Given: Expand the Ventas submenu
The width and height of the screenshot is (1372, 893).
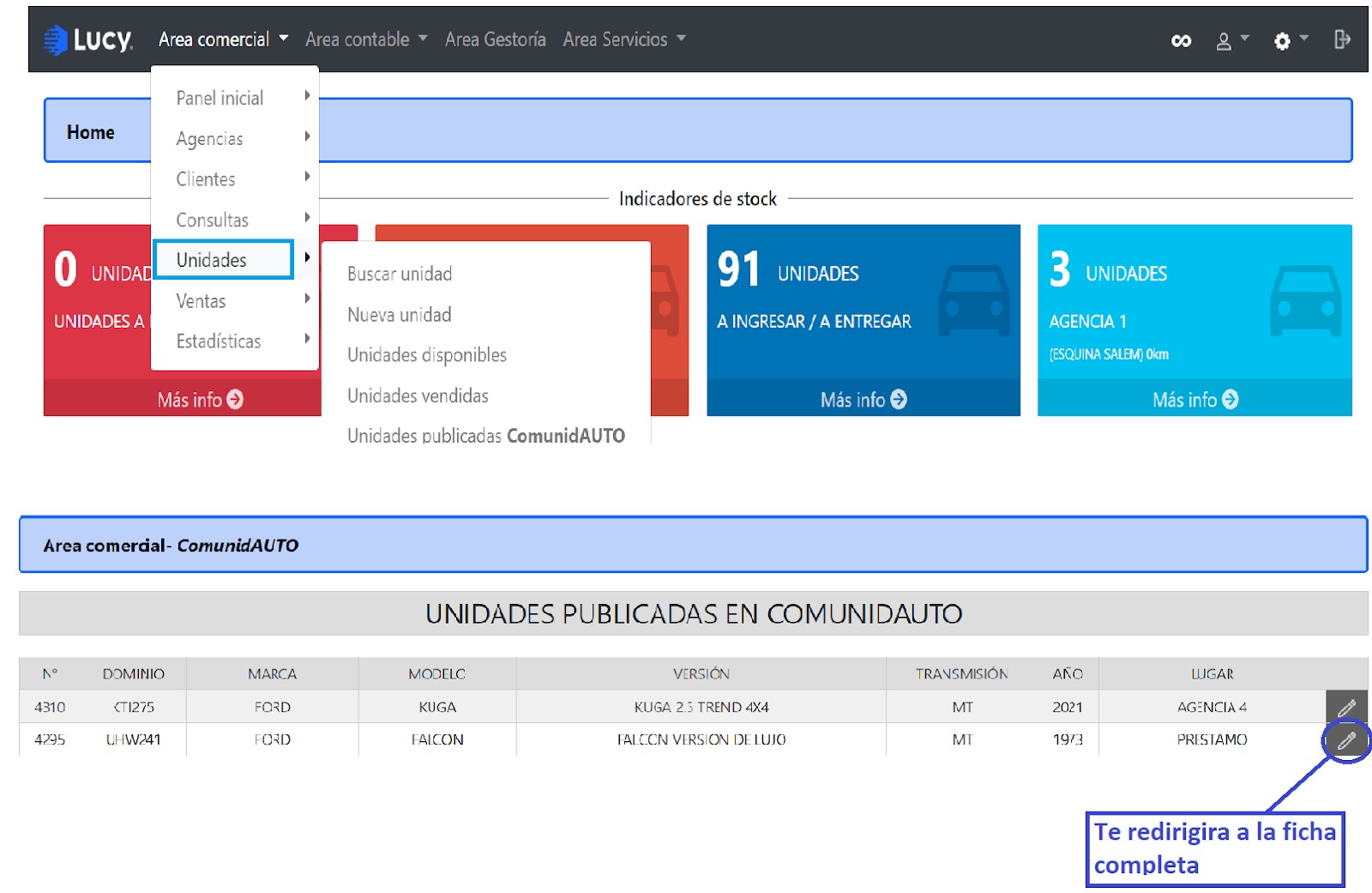Looking at the screenshot, I should tap(235, 301).
